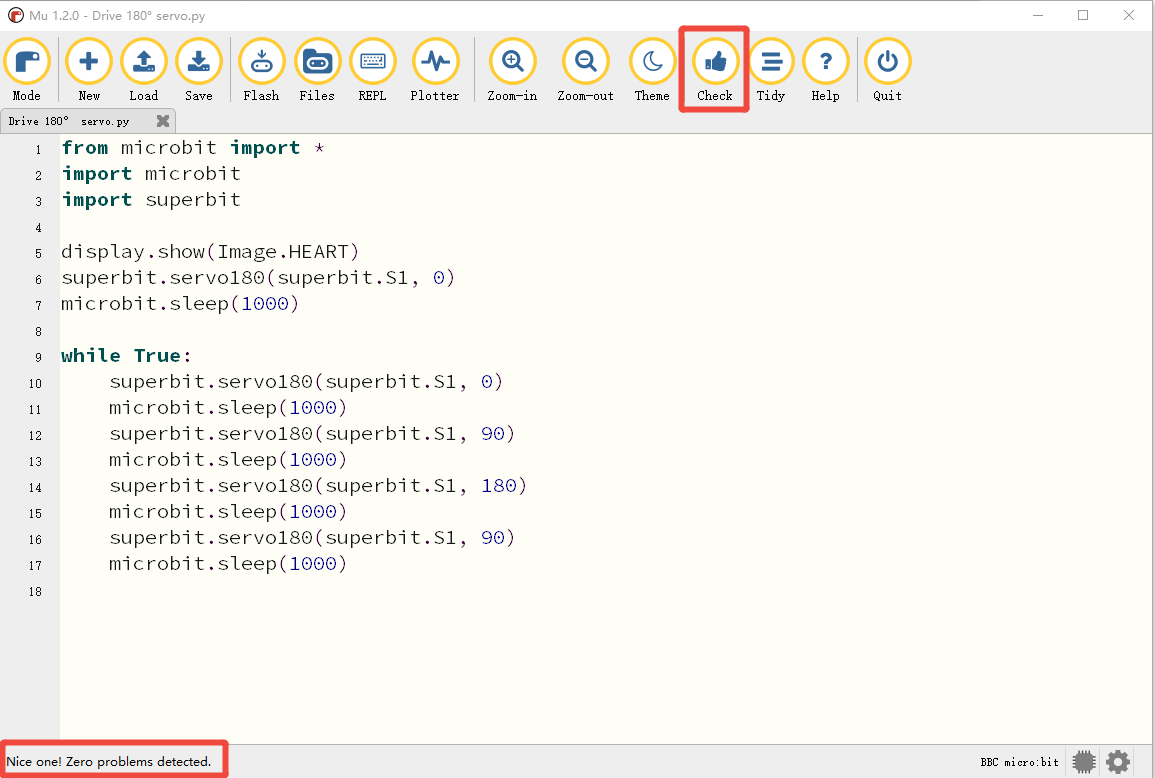Create a New file
Viewport: 1155px width, 778px height.
tap(88, 71)
